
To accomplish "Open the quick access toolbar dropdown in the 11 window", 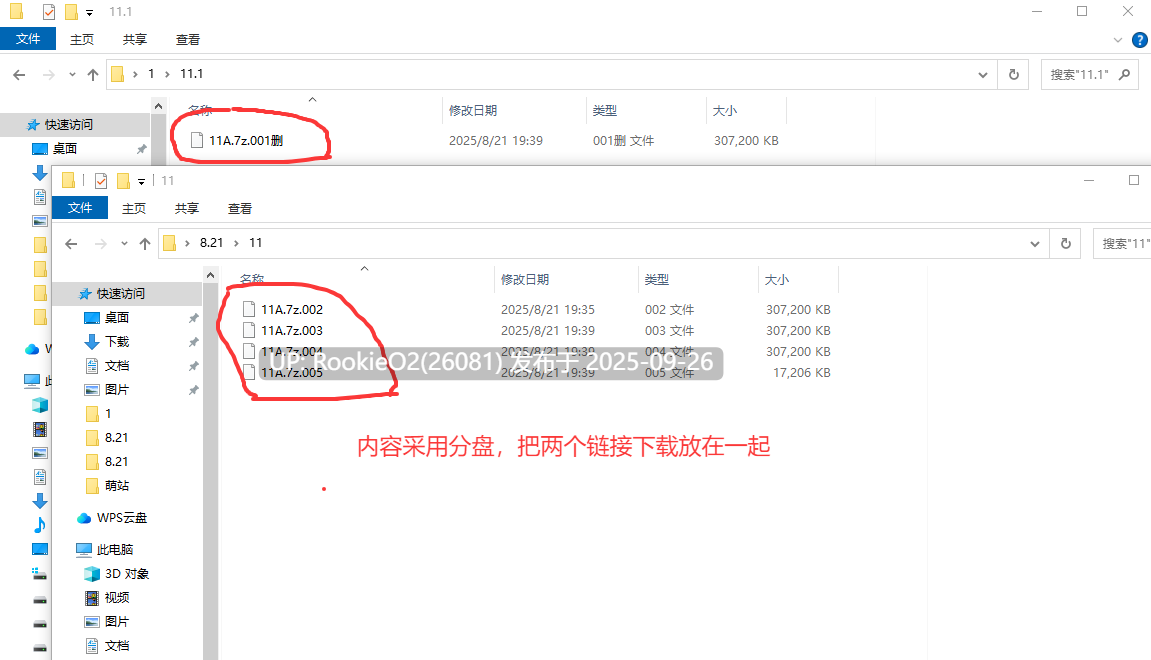I will 142,181.
